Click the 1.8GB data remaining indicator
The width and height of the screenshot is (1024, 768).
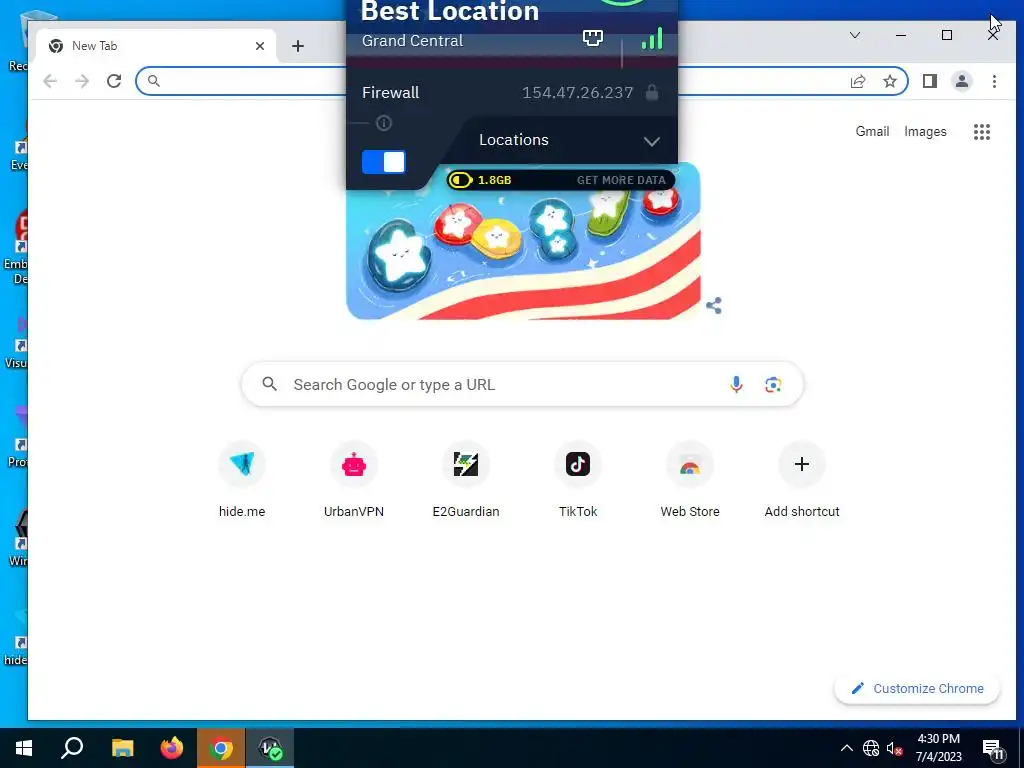pyautogui.click(x=481, y=180)
